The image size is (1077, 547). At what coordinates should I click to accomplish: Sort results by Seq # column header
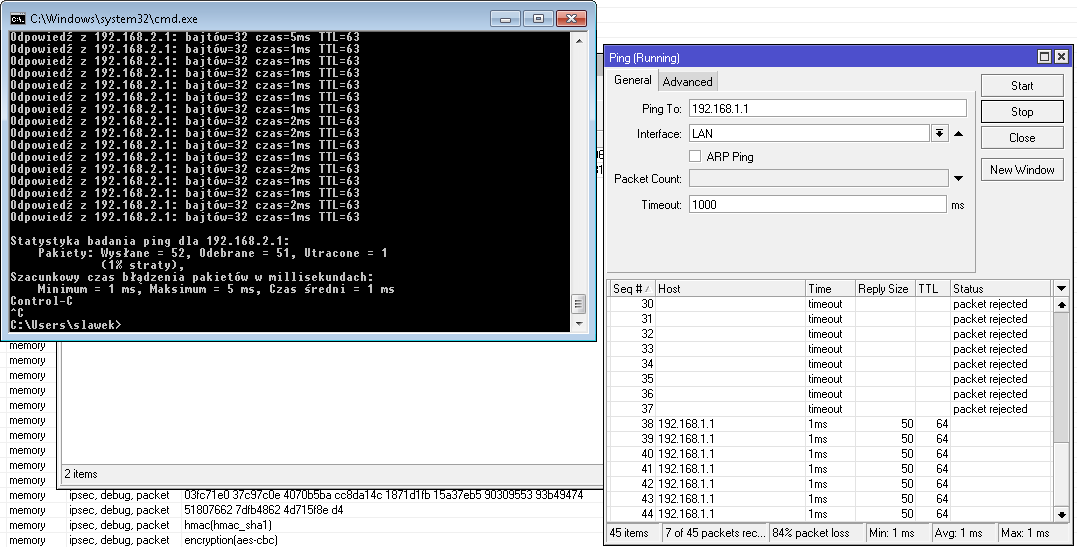[x=632, y=288]
